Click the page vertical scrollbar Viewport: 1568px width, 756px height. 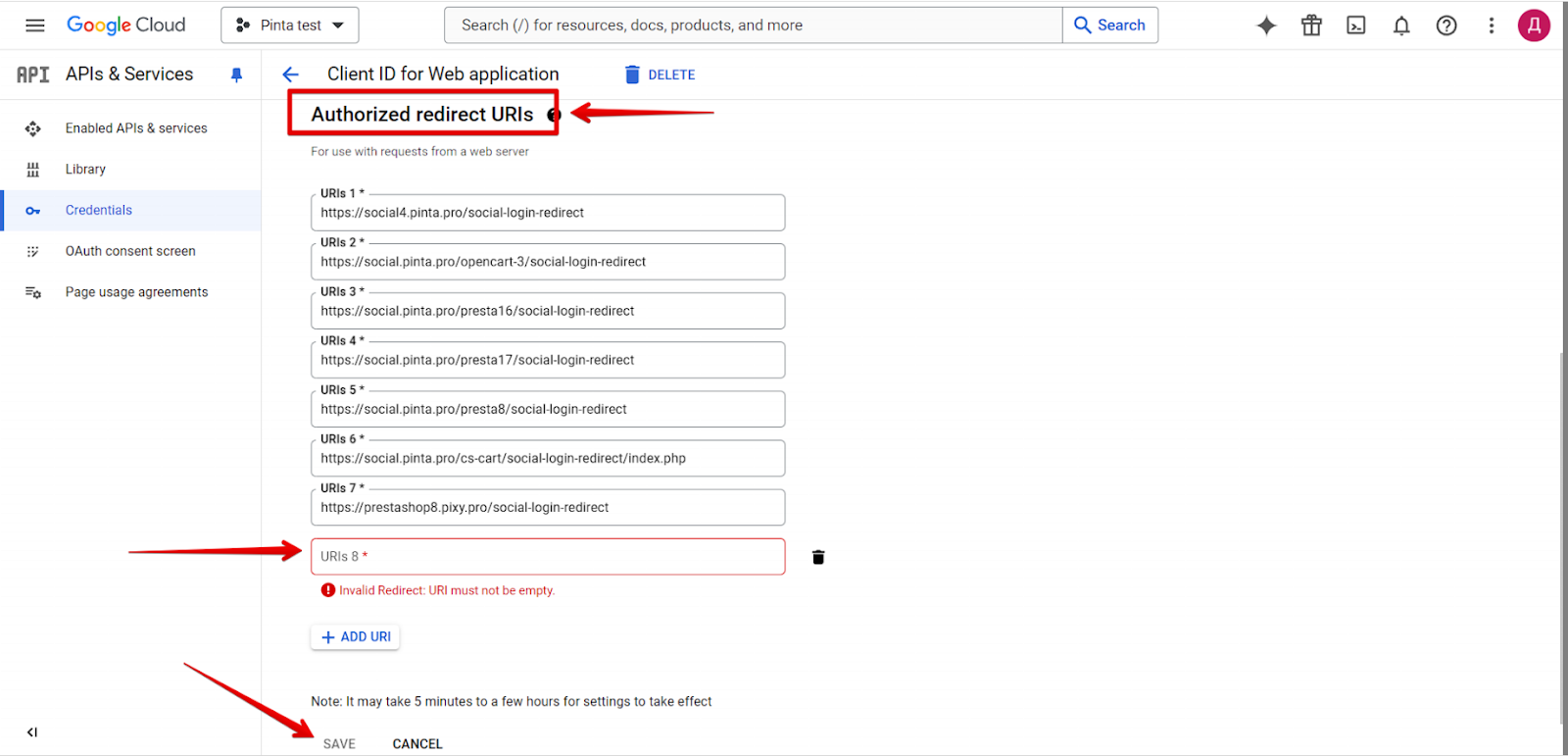coord(1563,539)
